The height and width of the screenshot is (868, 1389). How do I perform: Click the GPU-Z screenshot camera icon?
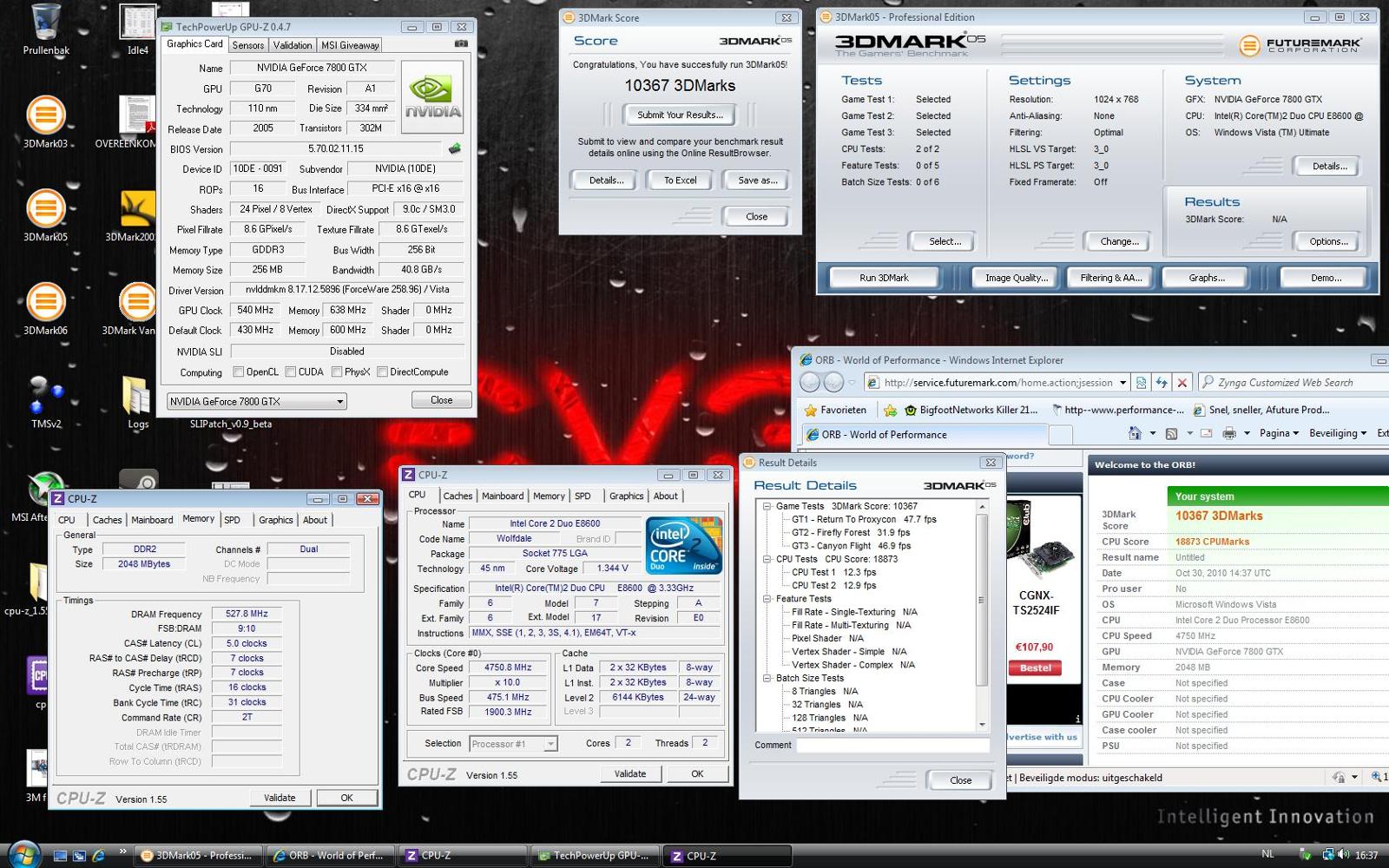461,43
